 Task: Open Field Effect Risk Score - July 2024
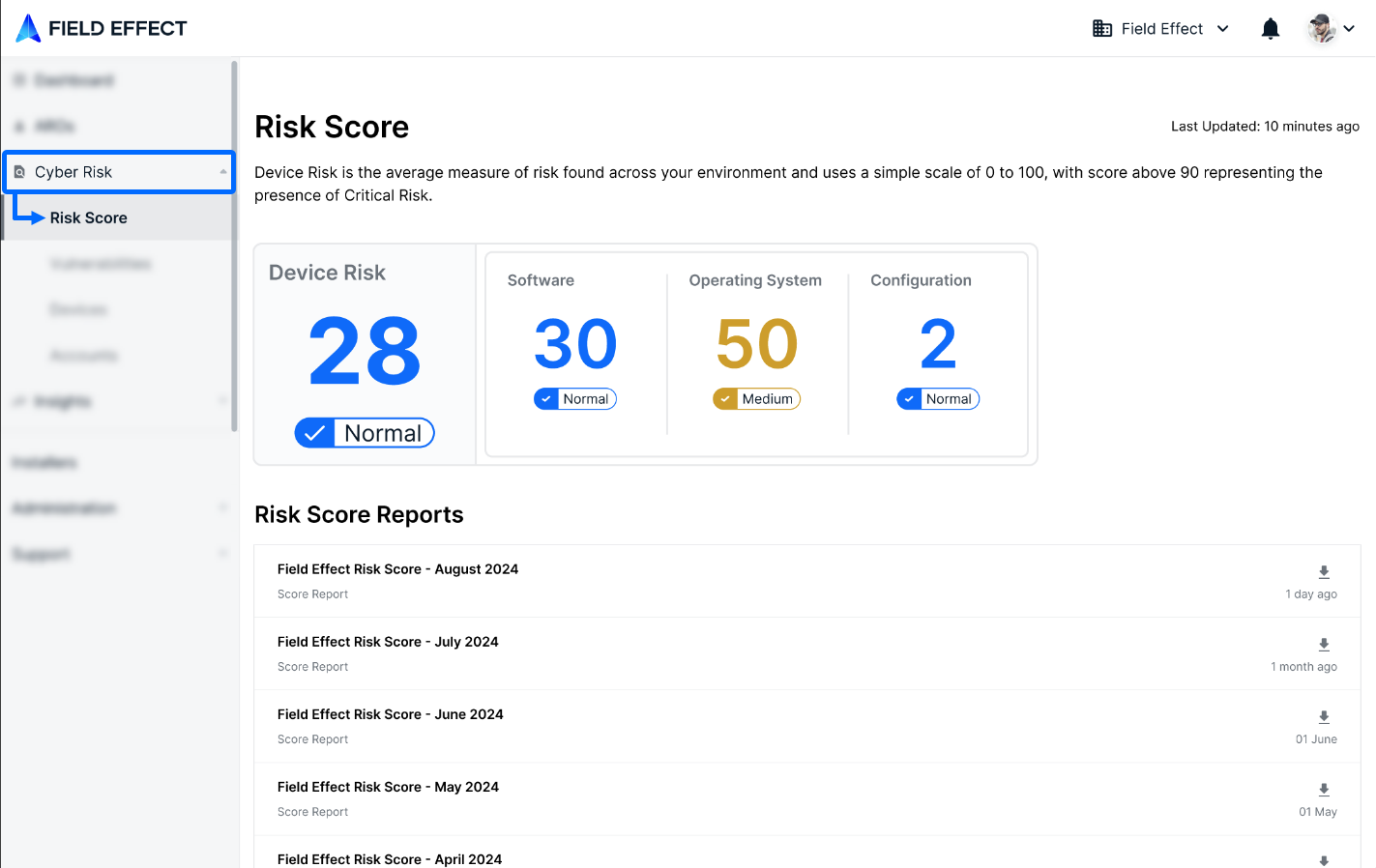tap(388, 642)
